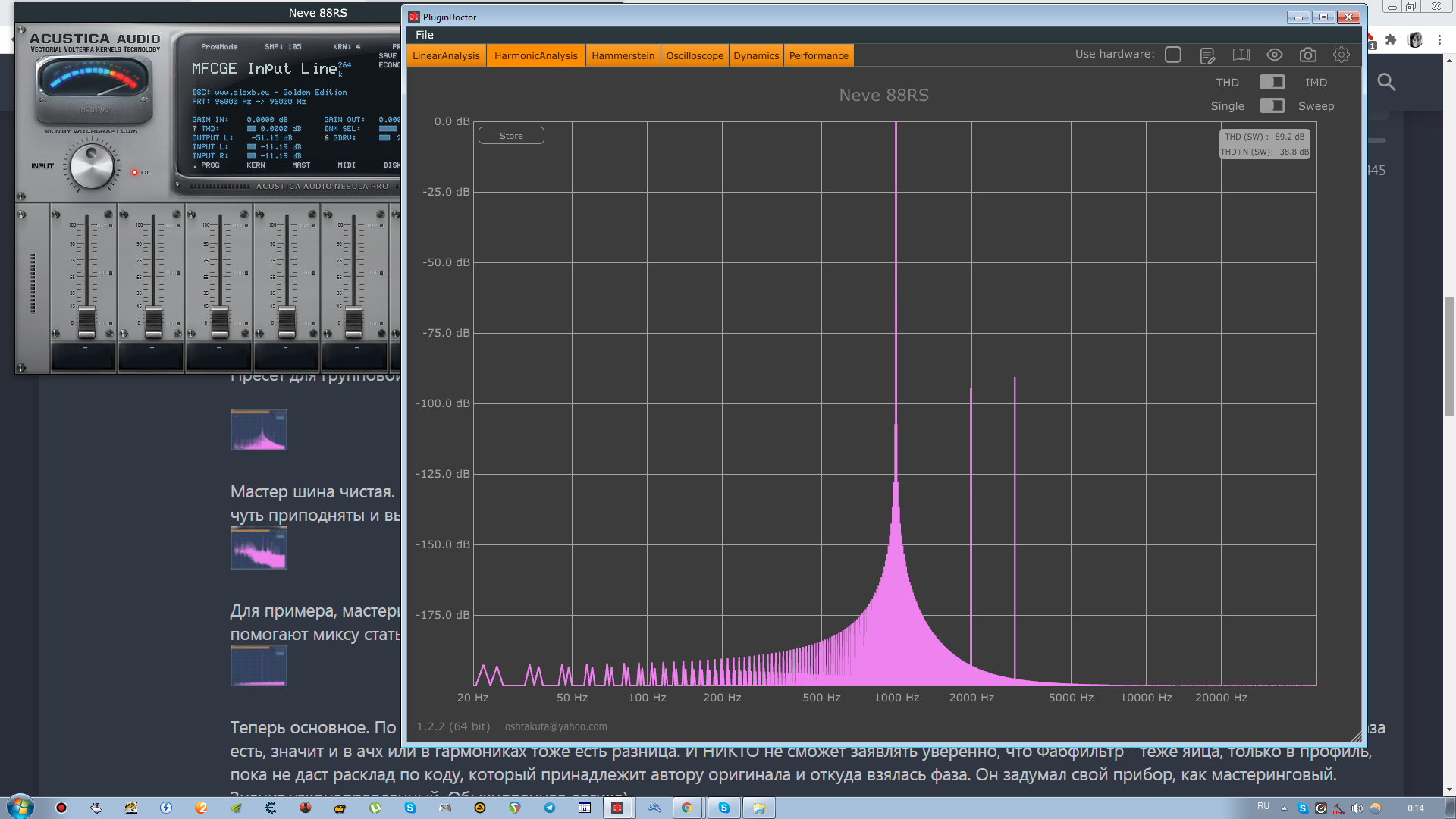Click GAIN IN value 0.0000 dB

(267, 120)
